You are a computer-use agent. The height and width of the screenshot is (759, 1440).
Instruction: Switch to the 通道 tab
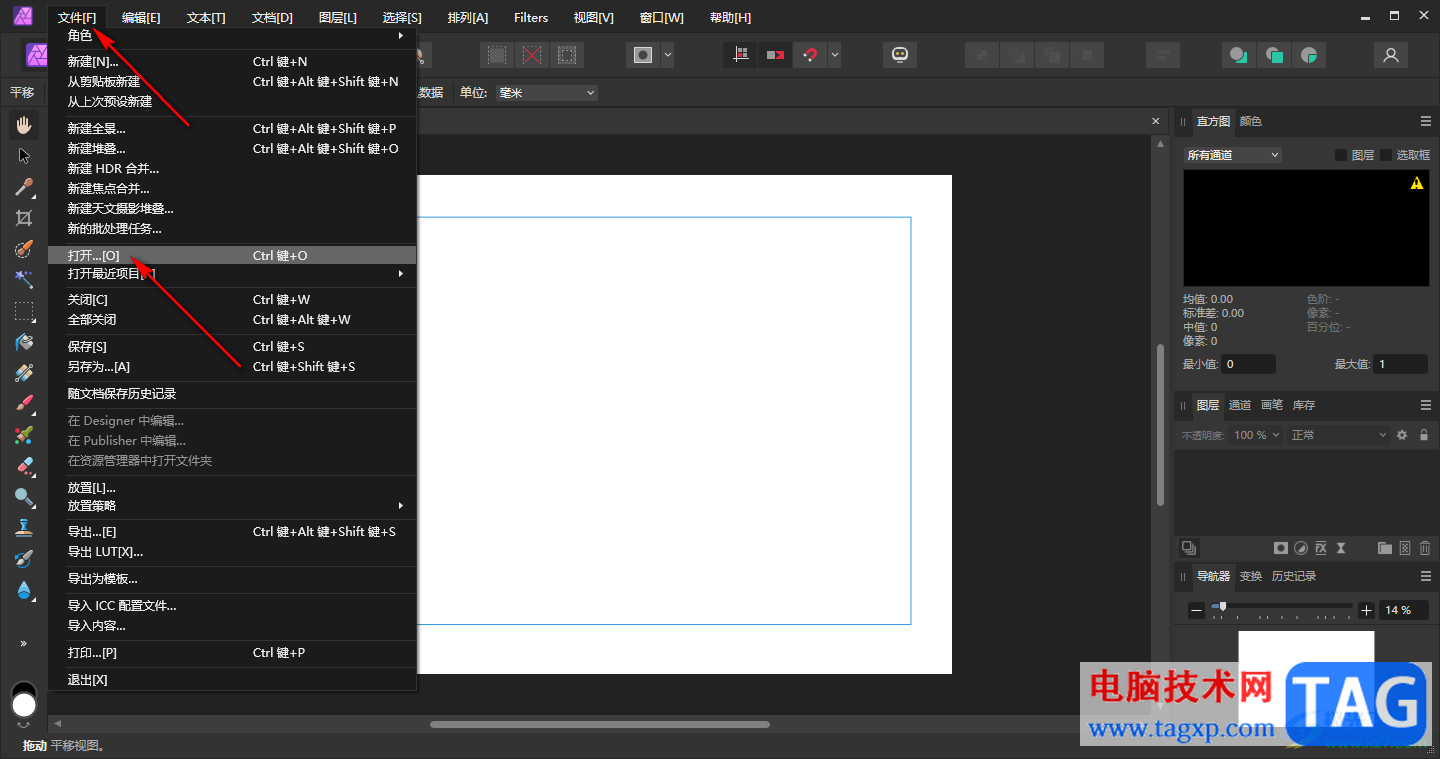coord(1240,405)
